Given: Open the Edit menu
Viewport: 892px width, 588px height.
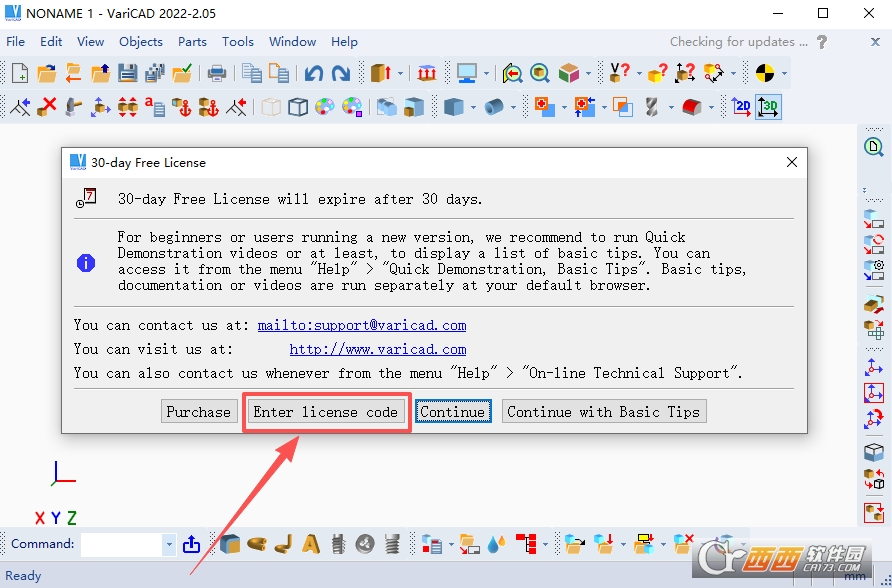Looking at the screenshot, I should [x=51, y=42].
